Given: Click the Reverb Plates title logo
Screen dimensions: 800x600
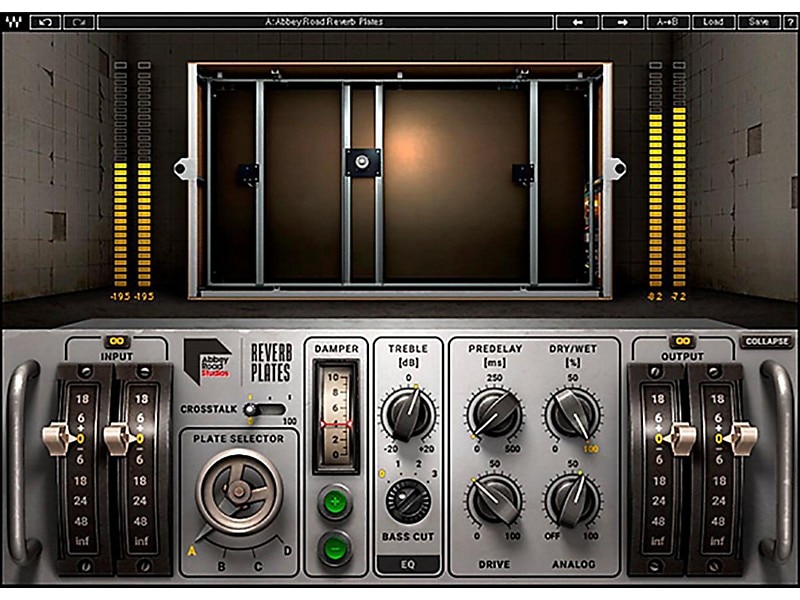Looking at the screenshot, I should tap(271, 363).
